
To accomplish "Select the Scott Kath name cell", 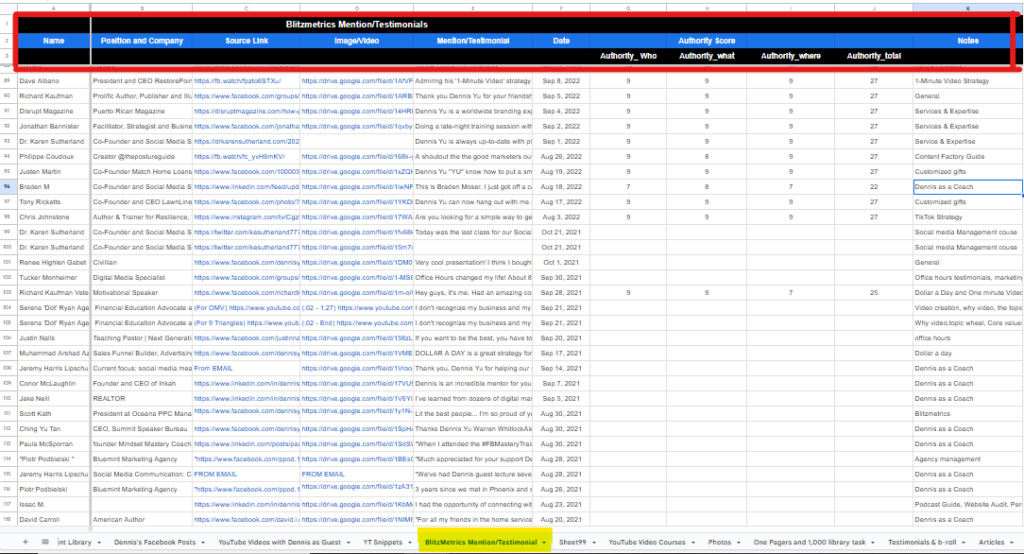I will pyautogui.click(x=54, y=414).
